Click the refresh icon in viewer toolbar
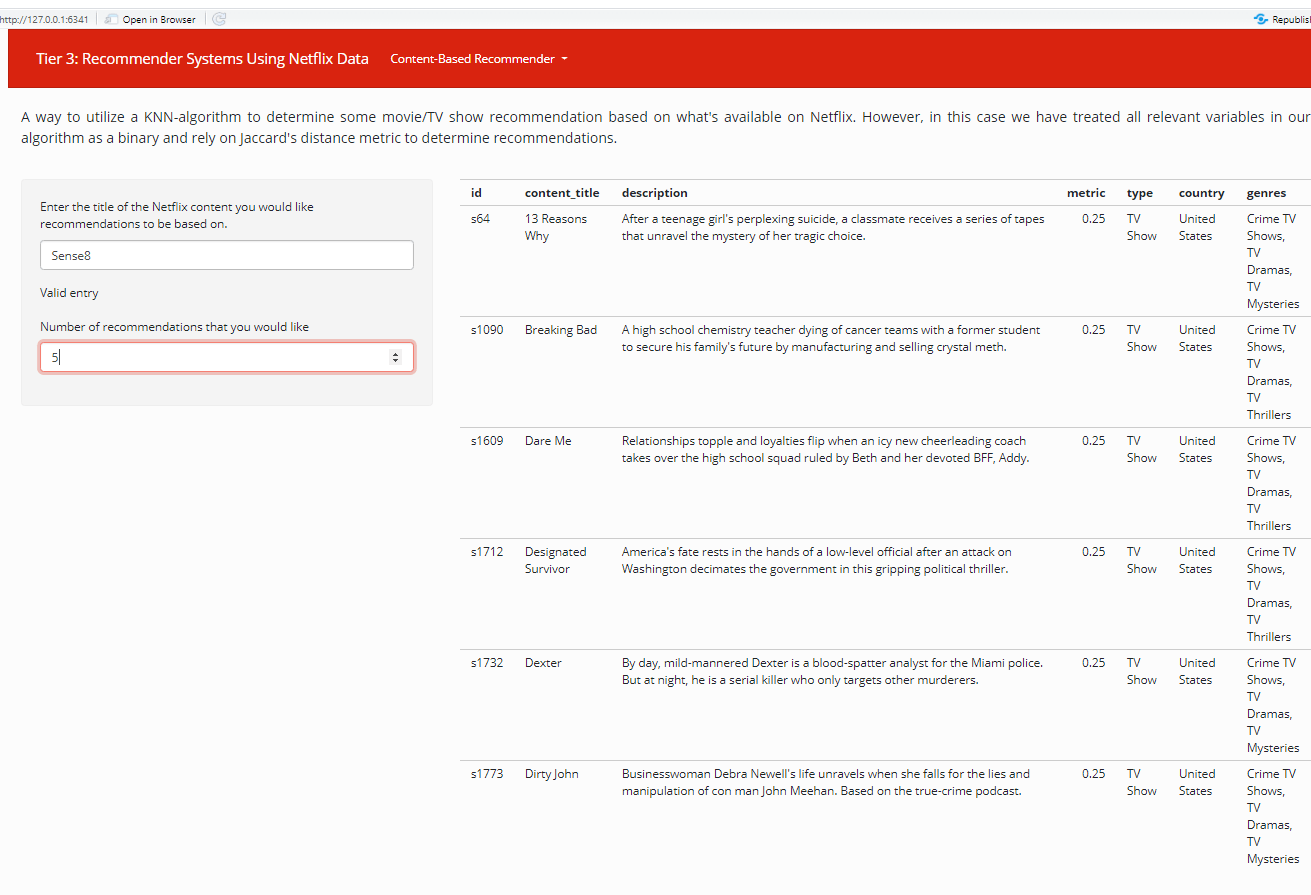The height and width of the screenshot is (895, 1311). point(219,19)
